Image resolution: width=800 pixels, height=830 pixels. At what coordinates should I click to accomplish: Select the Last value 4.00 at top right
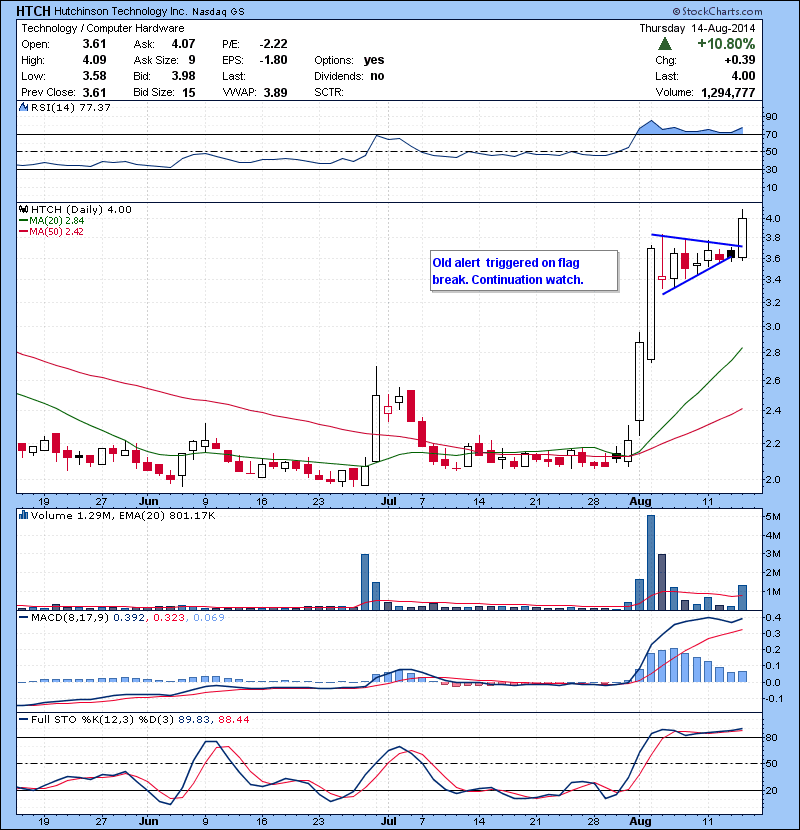point(743,76)
